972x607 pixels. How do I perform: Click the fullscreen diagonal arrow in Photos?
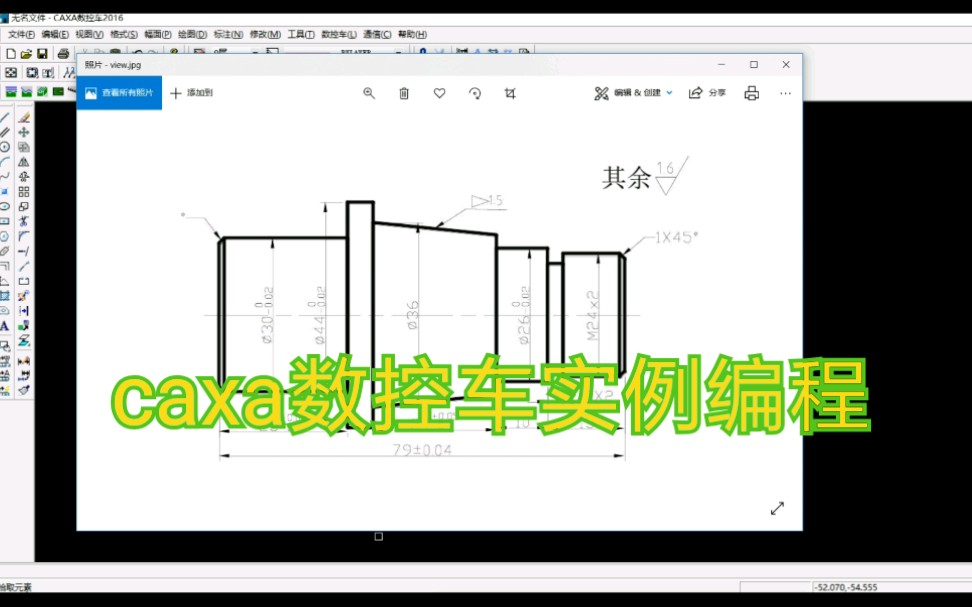[x=777, y=508]
